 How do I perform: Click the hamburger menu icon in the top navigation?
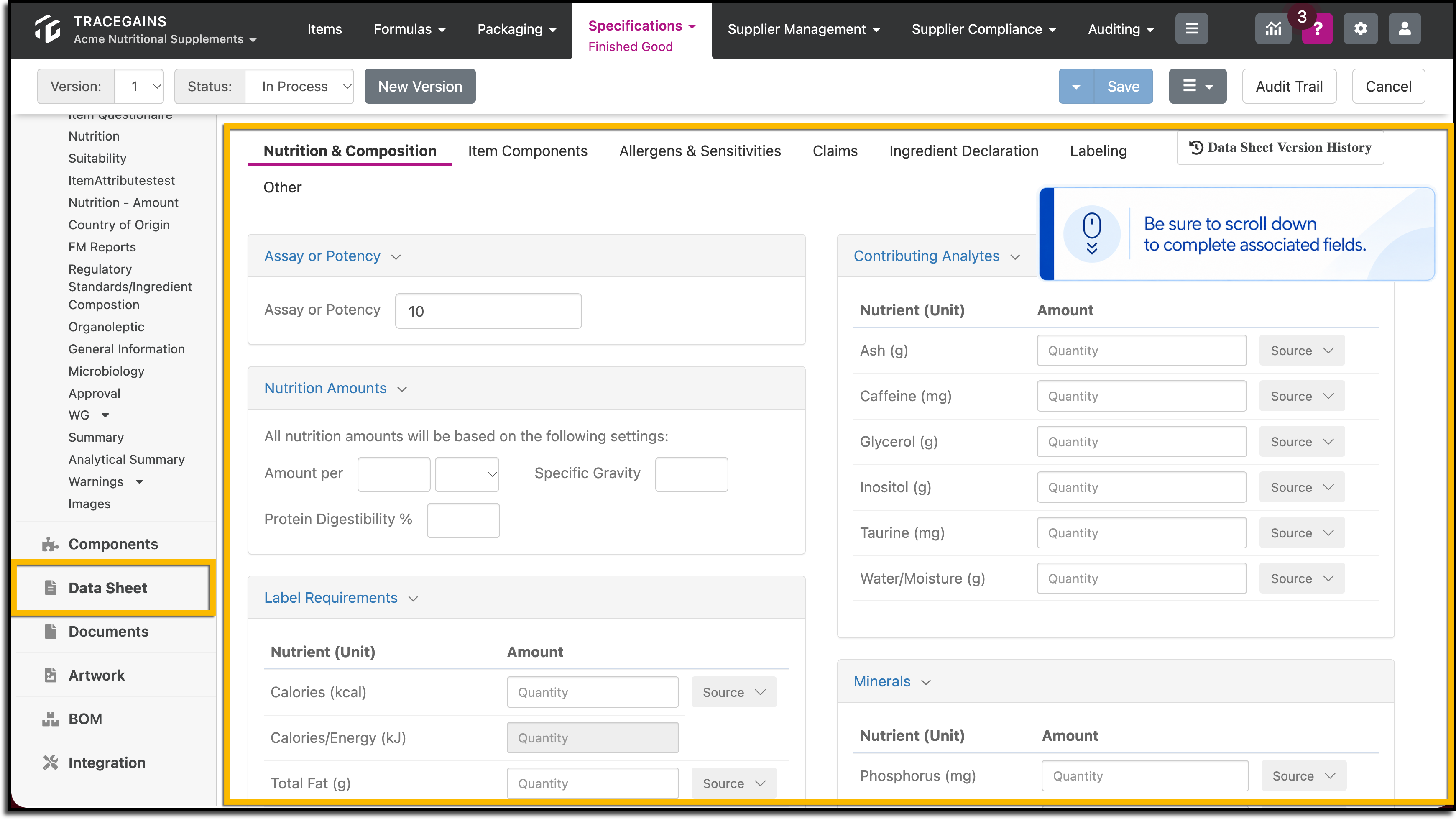pos(1191,29)
